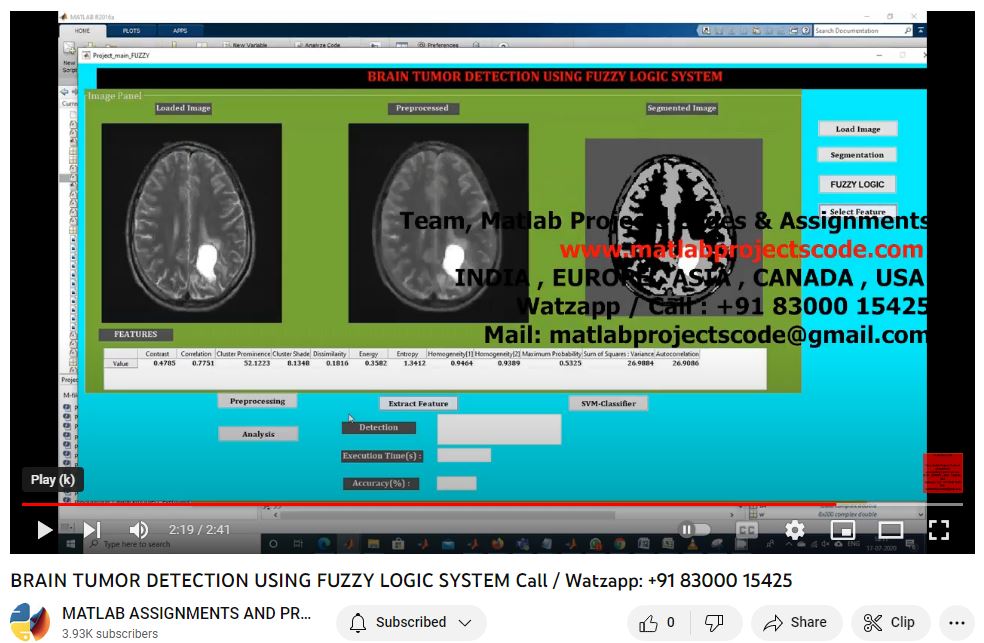Click the channel watermark on the video
984x643 pixels.
point(942,472)
